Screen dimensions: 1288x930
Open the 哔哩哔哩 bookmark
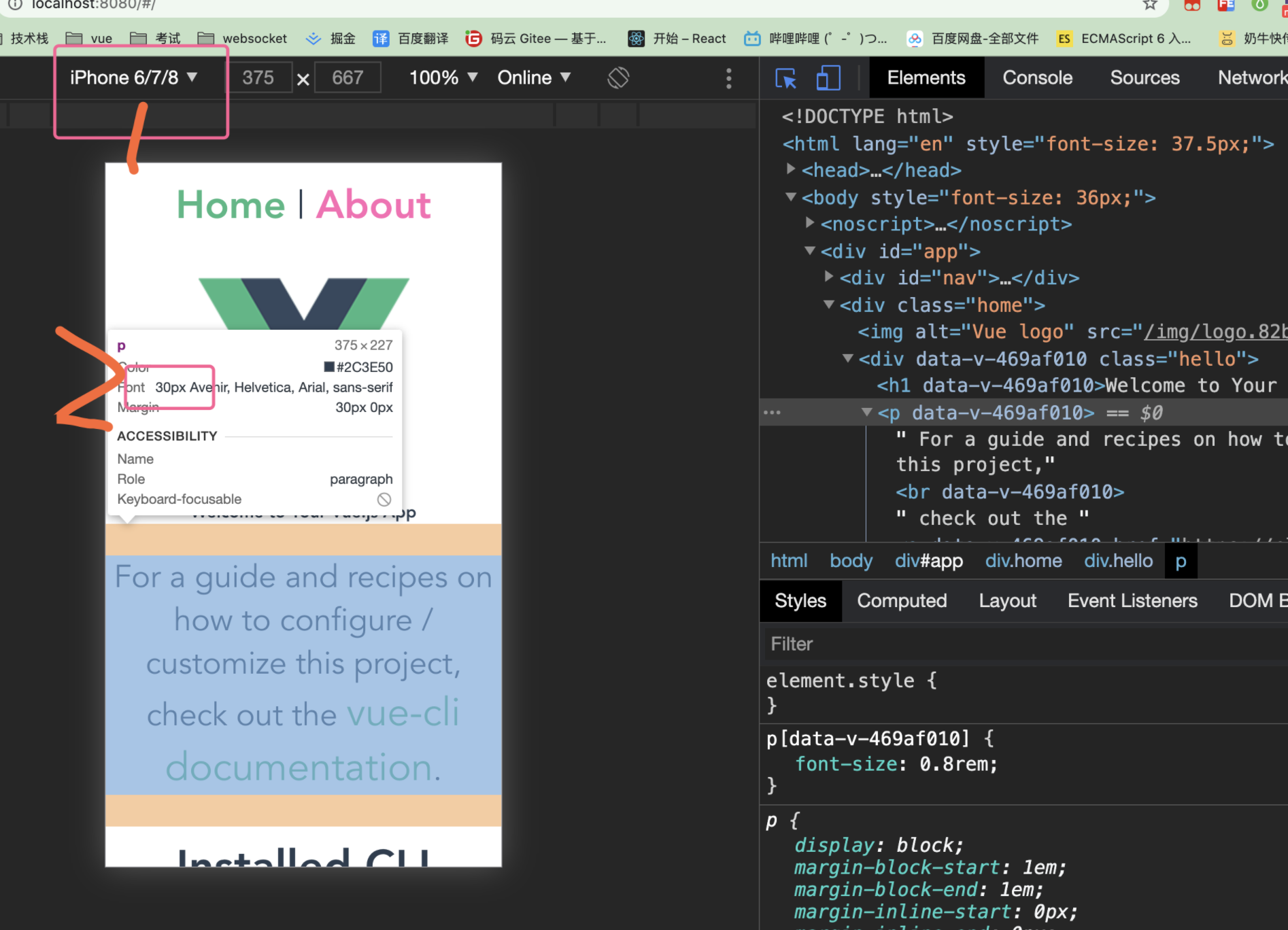[x=815, y=39]
